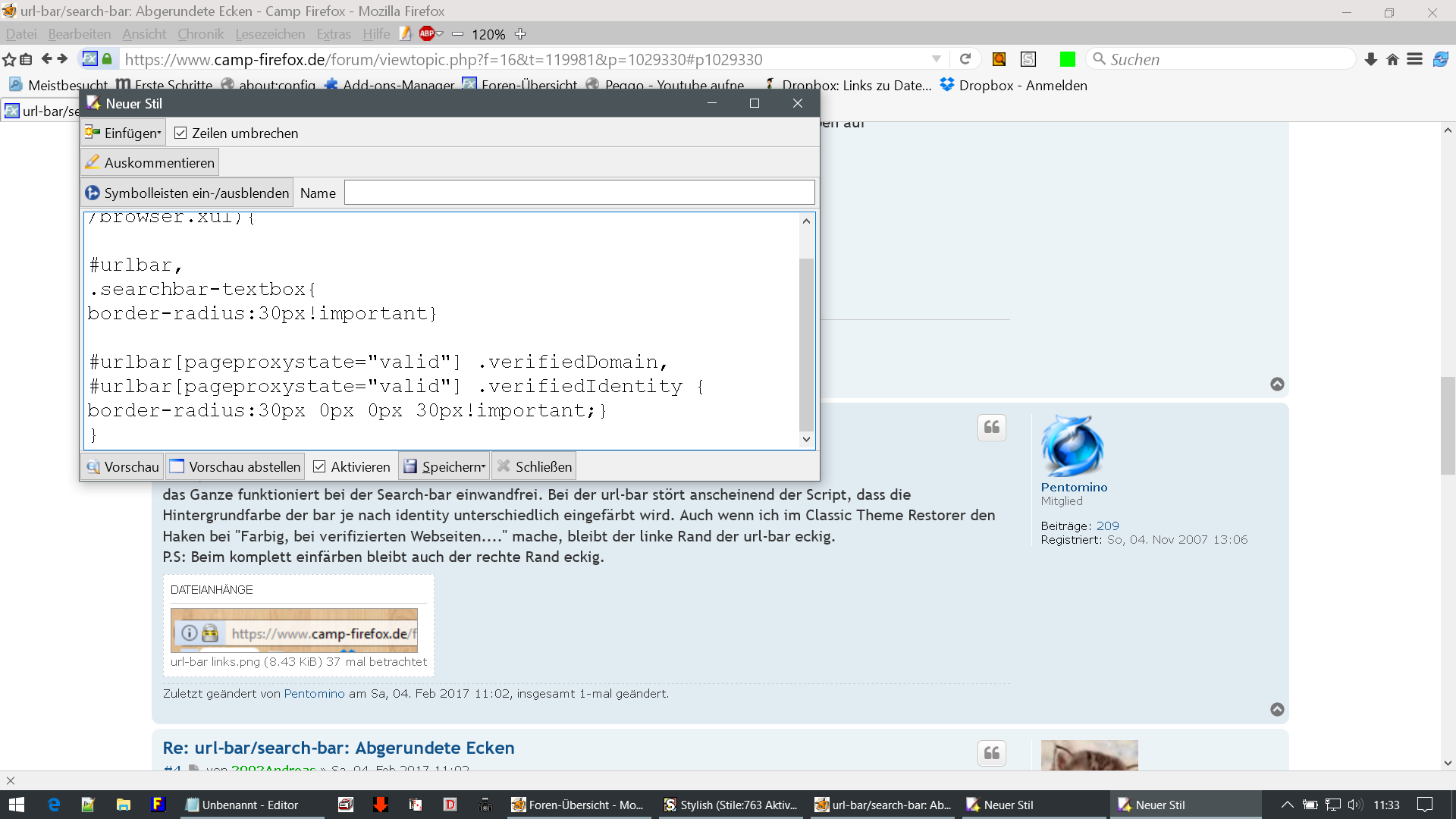Reload the page with the refresh arrow
The height and width of the screenshot is (819, 1456).
[965, 59]
